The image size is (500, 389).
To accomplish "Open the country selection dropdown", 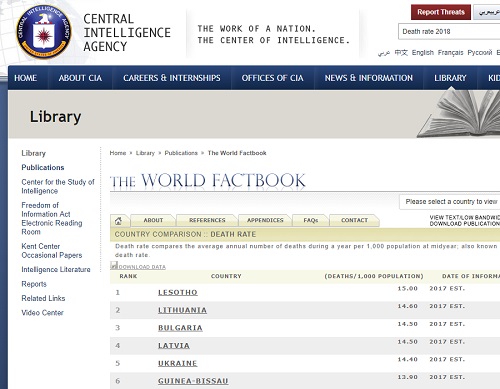I will (x=450, y=202).
